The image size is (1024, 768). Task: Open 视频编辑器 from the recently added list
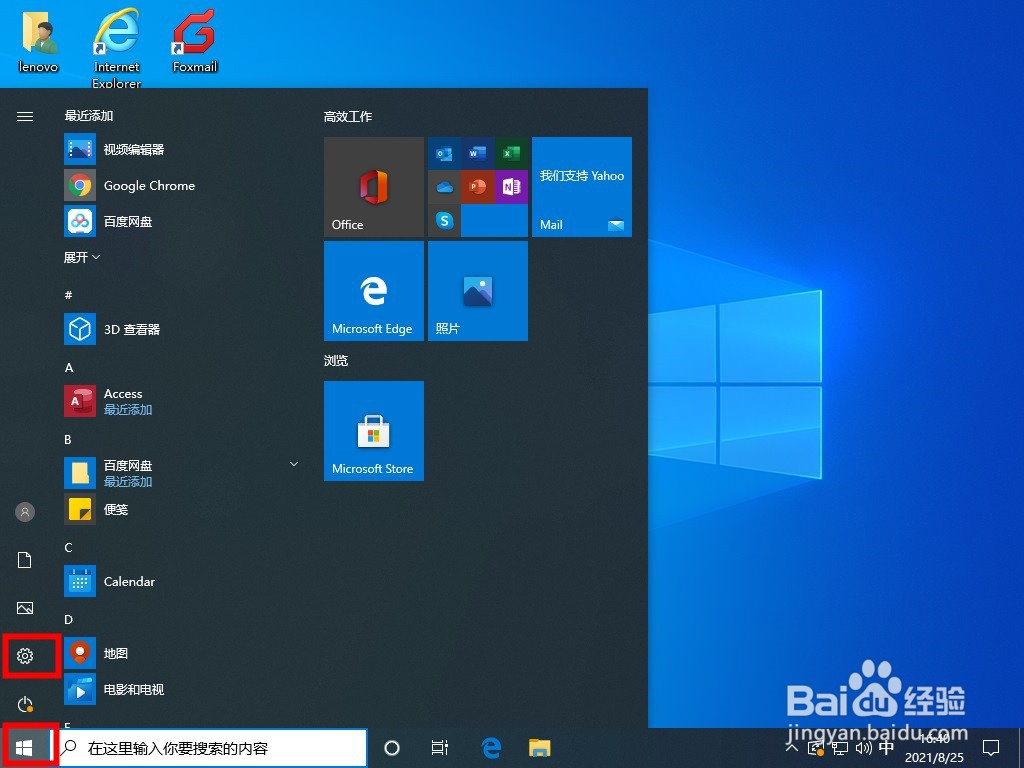pyautogui.click(x=180, y=150)
